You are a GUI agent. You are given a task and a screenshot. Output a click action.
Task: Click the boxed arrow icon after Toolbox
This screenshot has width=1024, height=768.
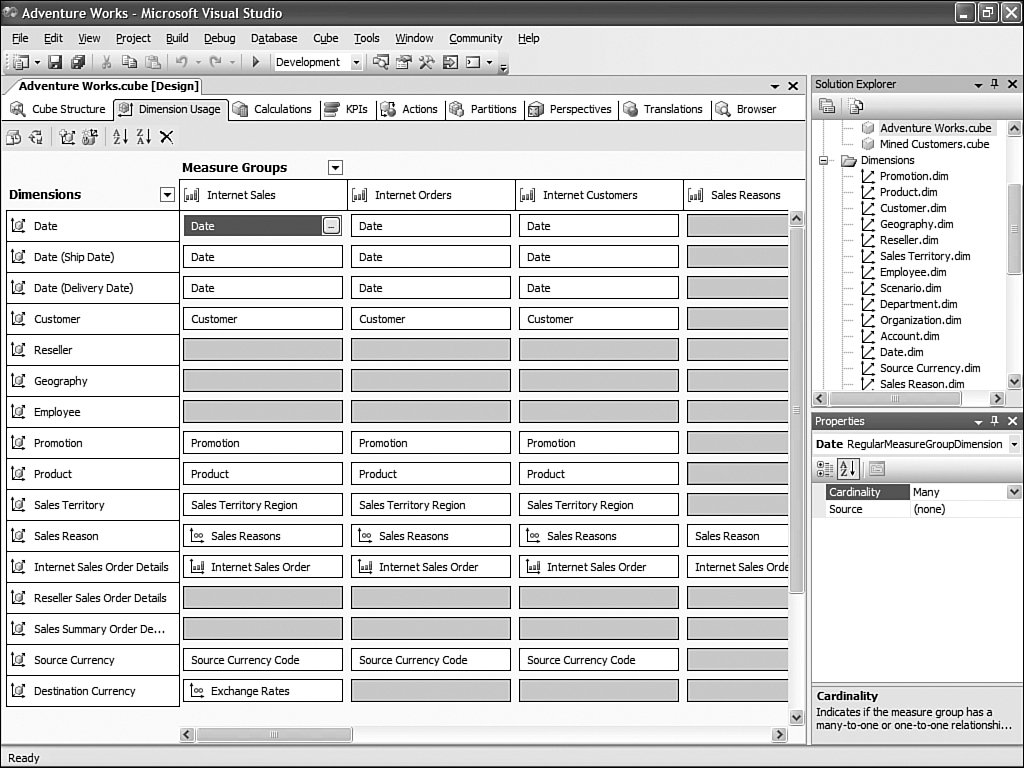tap(450, 62)
